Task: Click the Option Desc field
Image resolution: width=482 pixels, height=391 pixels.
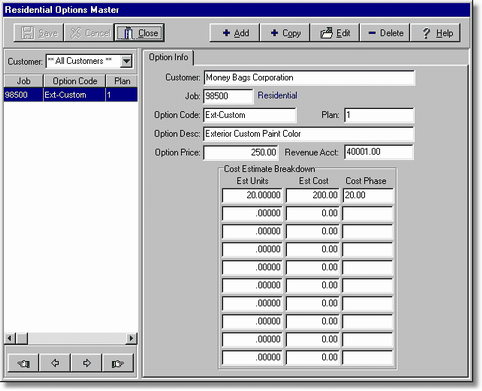Action: pos(309,134)
